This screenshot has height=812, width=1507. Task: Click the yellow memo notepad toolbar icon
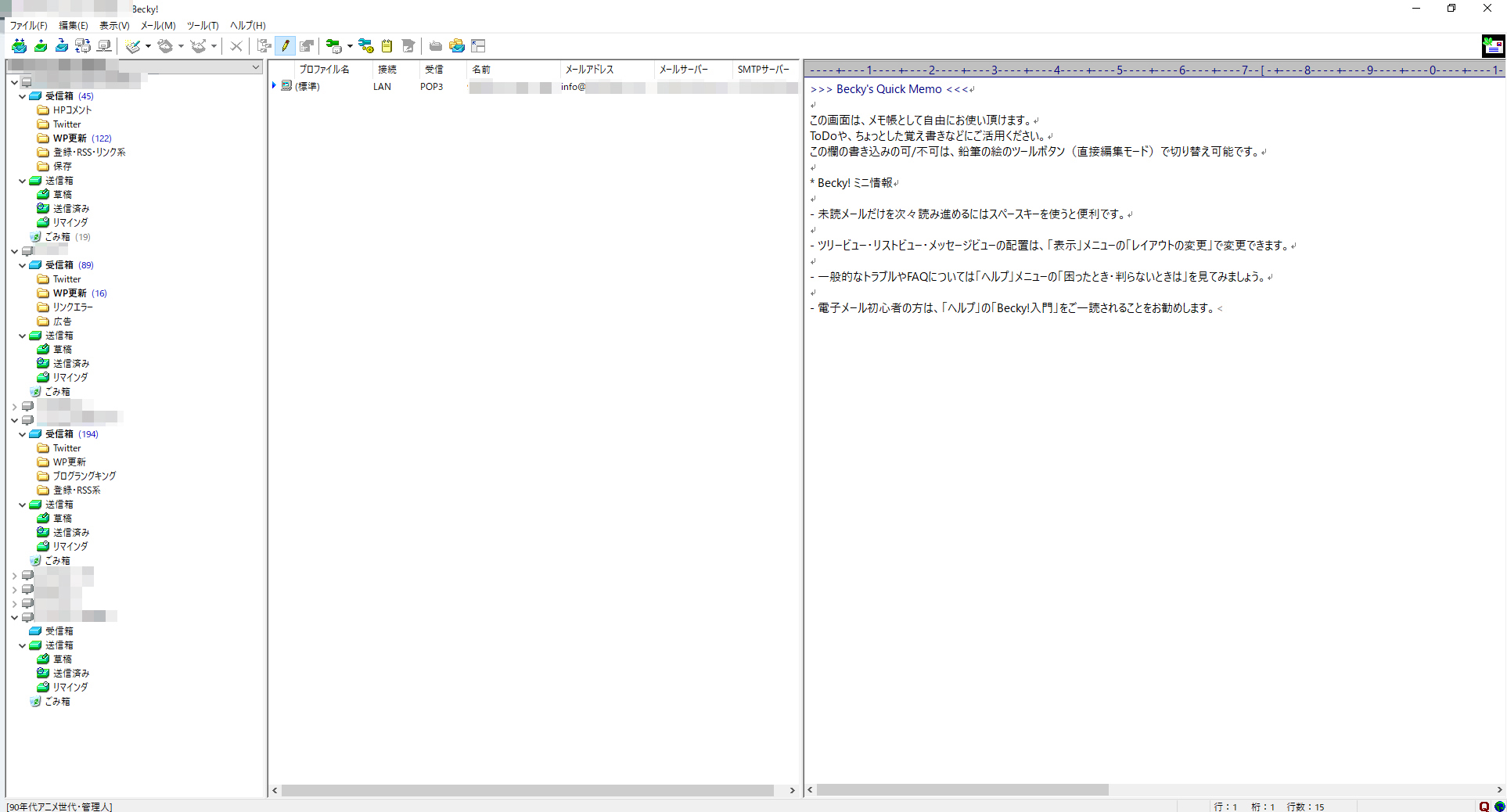pos(387,46)
